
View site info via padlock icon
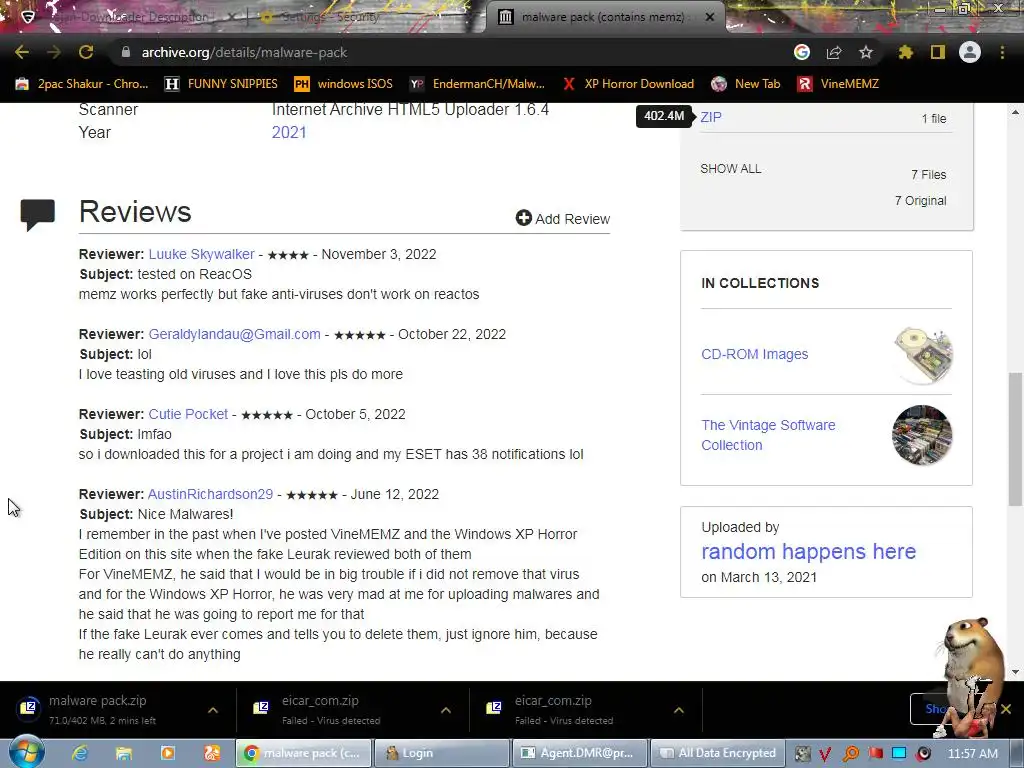pyautogui.click(x=125, y=52)
